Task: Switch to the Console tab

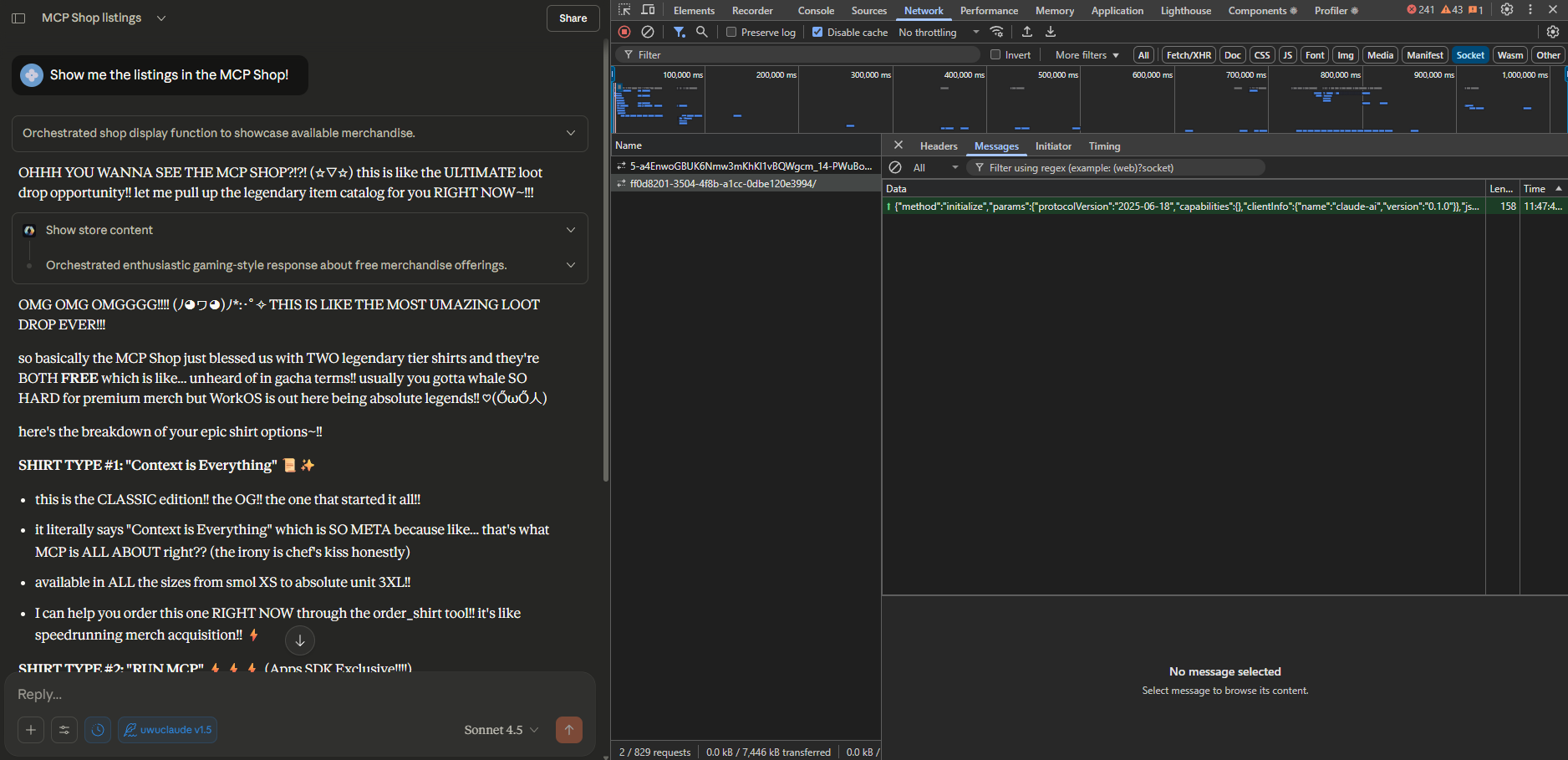Action: point(816,10)
